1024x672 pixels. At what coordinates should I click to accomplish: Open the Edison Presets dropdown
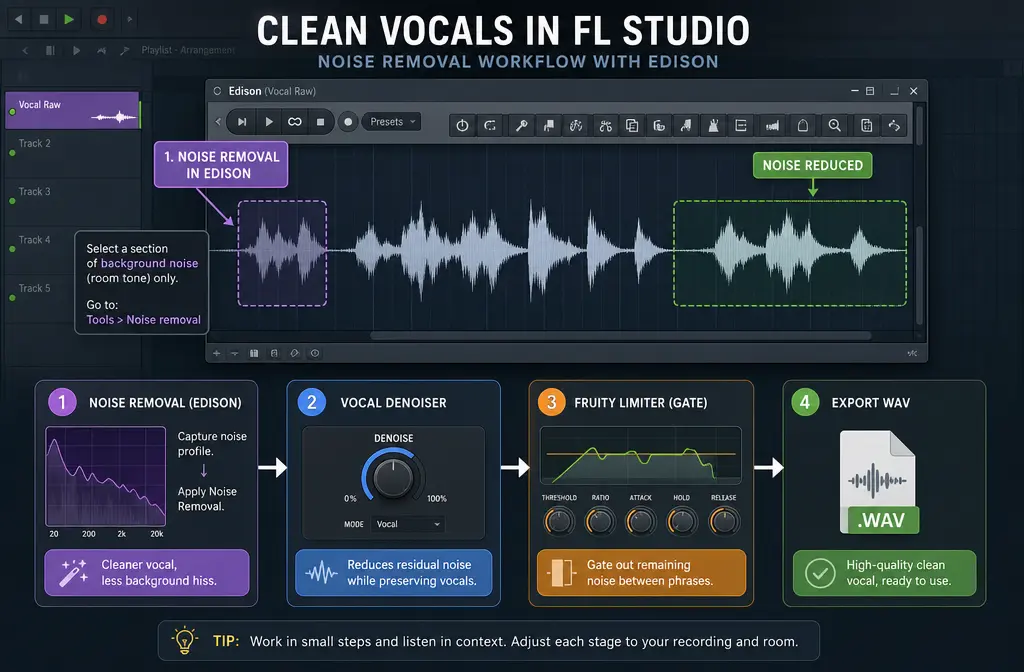(392, 122)
